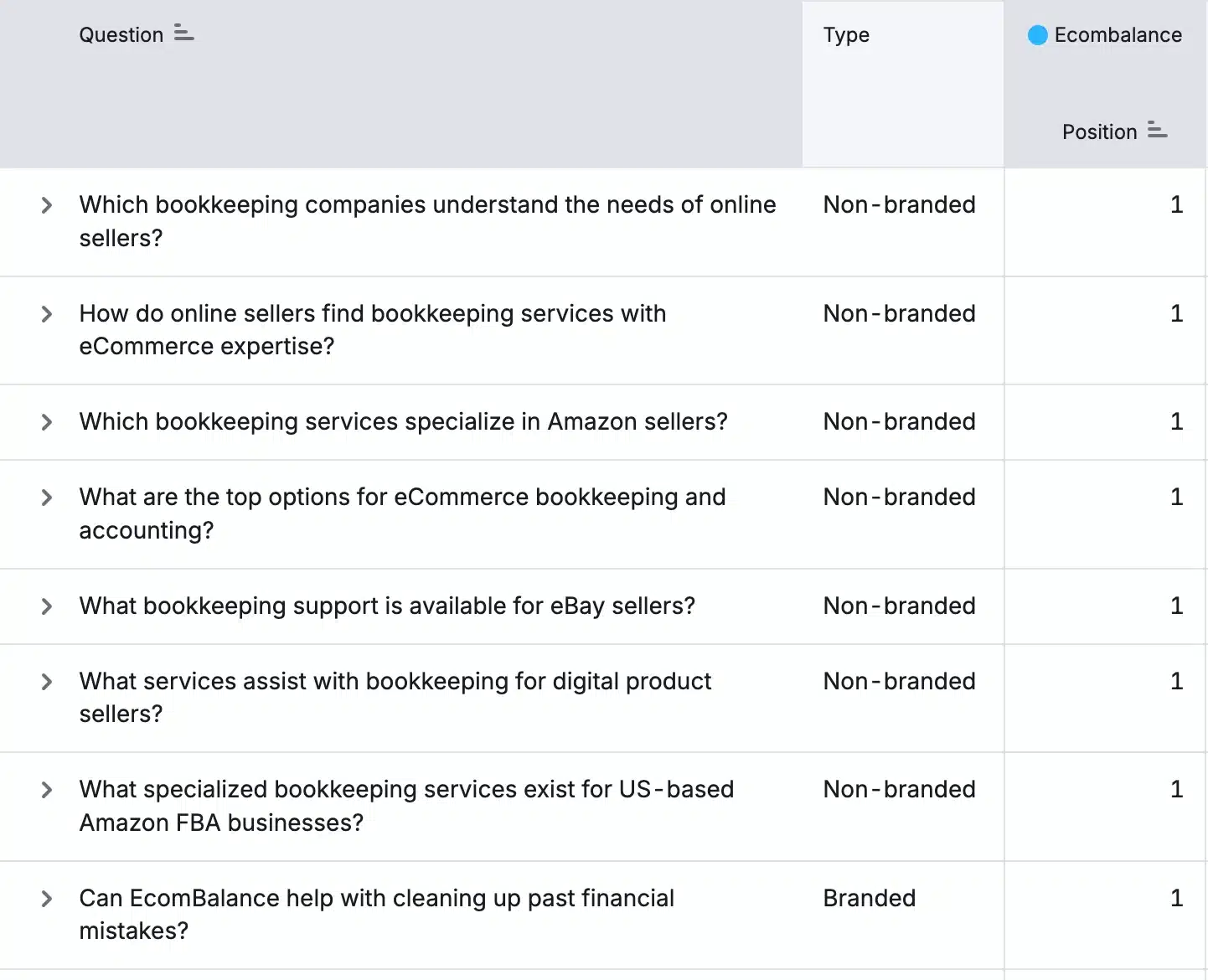Expand the EcomBalance financial mistakes row

[46, 898]
